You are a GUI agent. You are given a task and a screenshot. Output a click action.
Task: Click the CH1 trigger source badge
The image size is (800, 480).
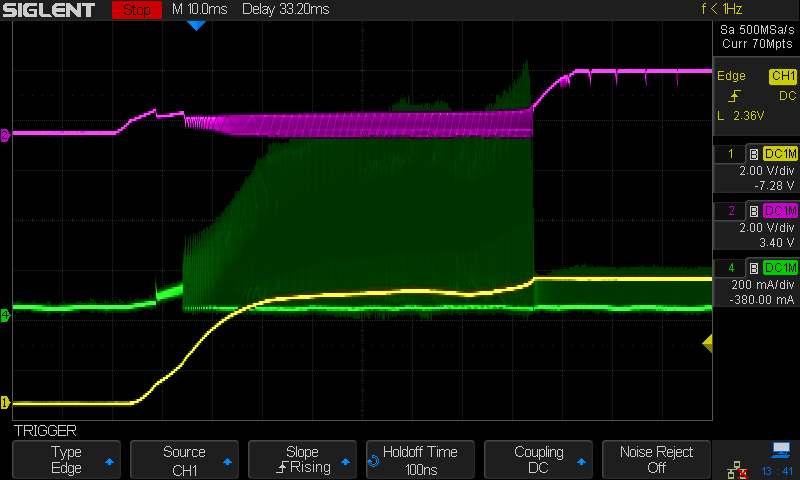[x=783, y=77]
